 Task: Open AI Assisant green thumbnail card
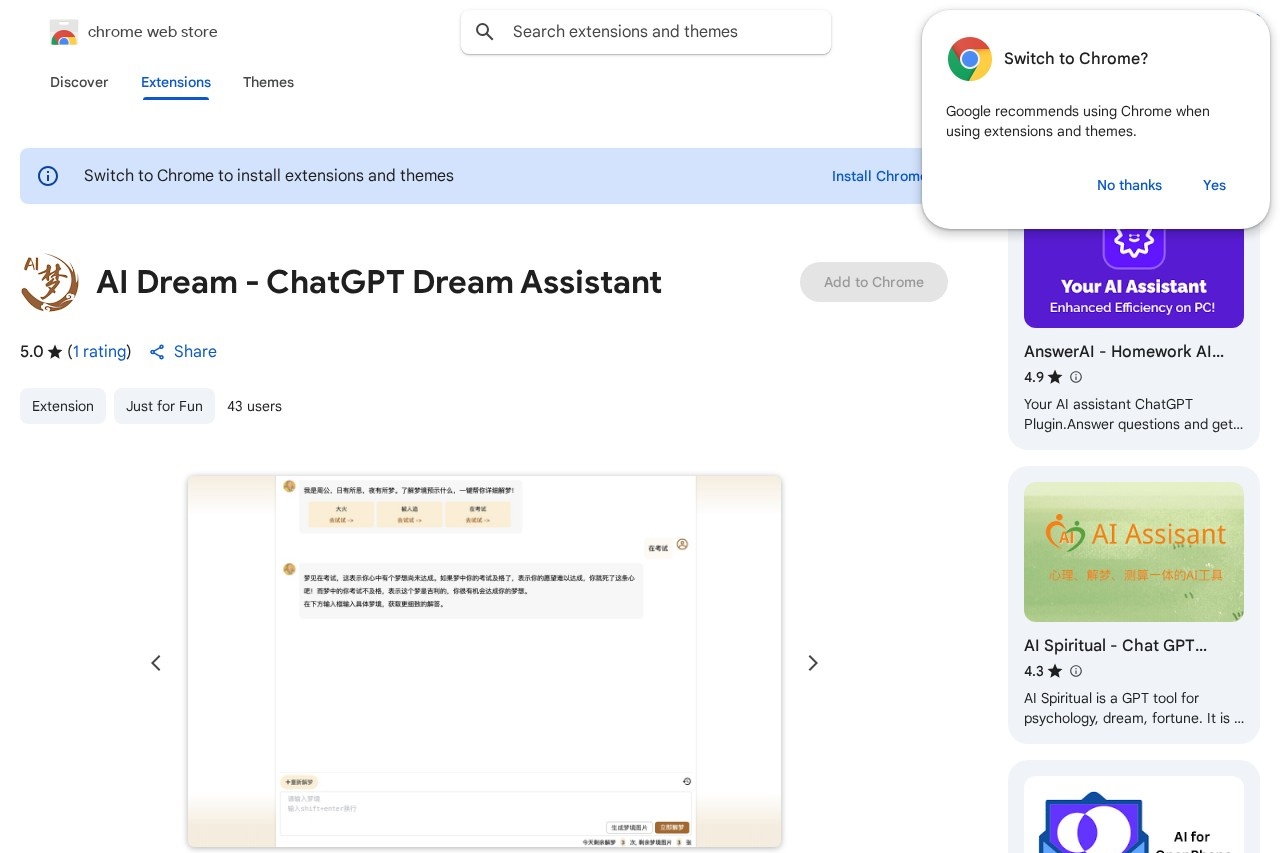point(1133,552)
